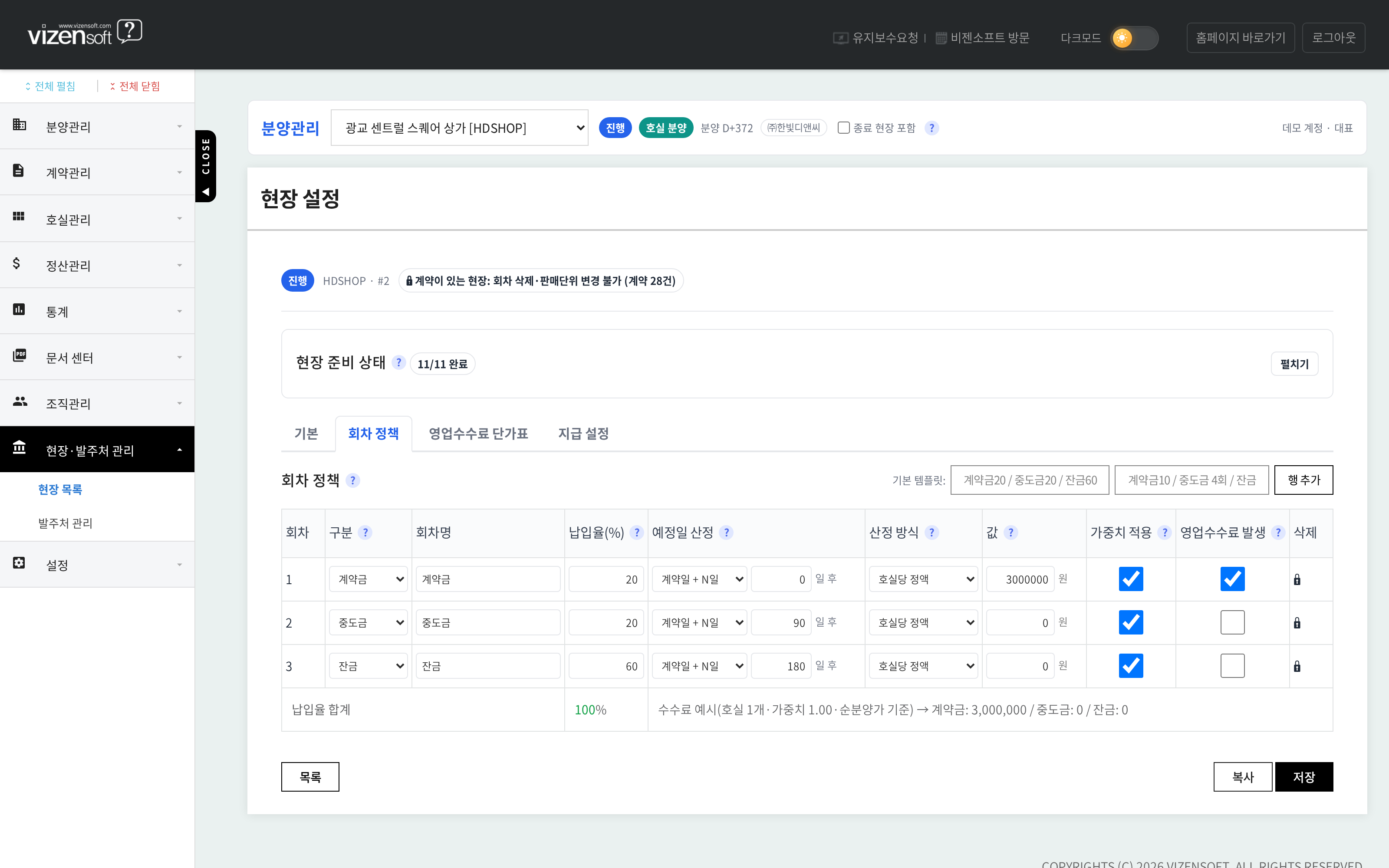
Task: Click 전체 닫힘 link in sidebar
Action: coord(135,86)
